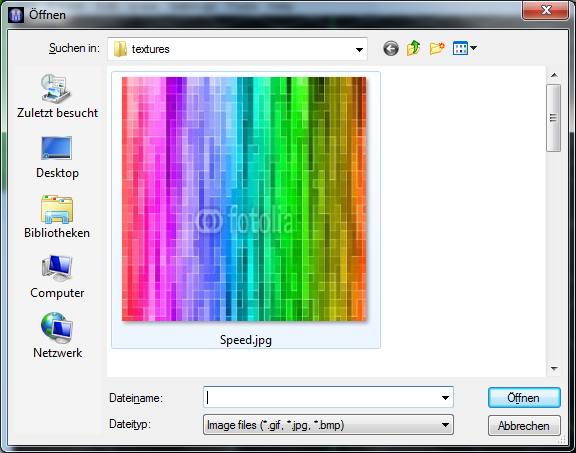This screenshot has width=576, height=453.
Task: Open the view menu icon
Action: coord(460,48)
